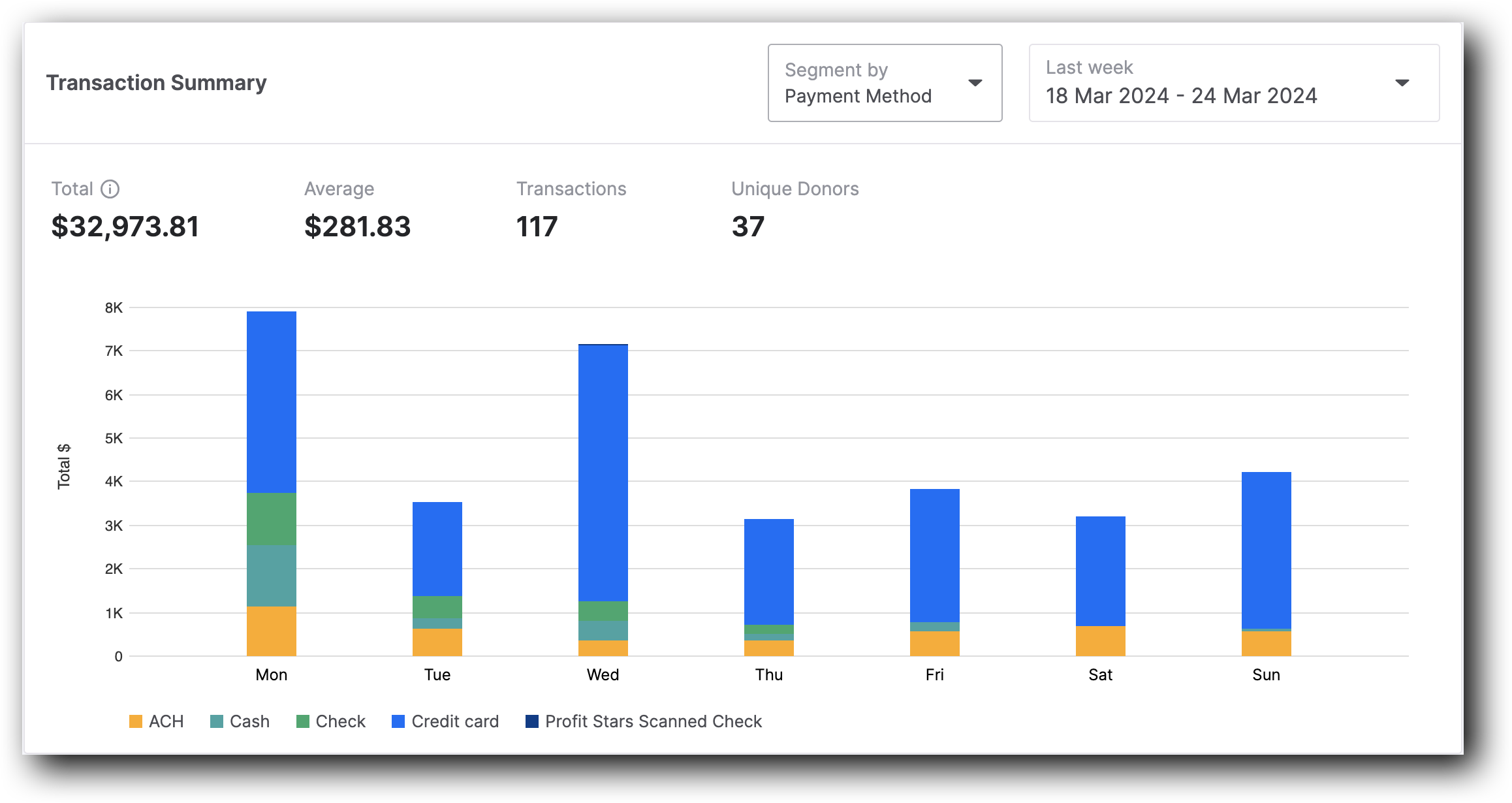
Task: Select the ACH legend color square
Action: [136, 721]
